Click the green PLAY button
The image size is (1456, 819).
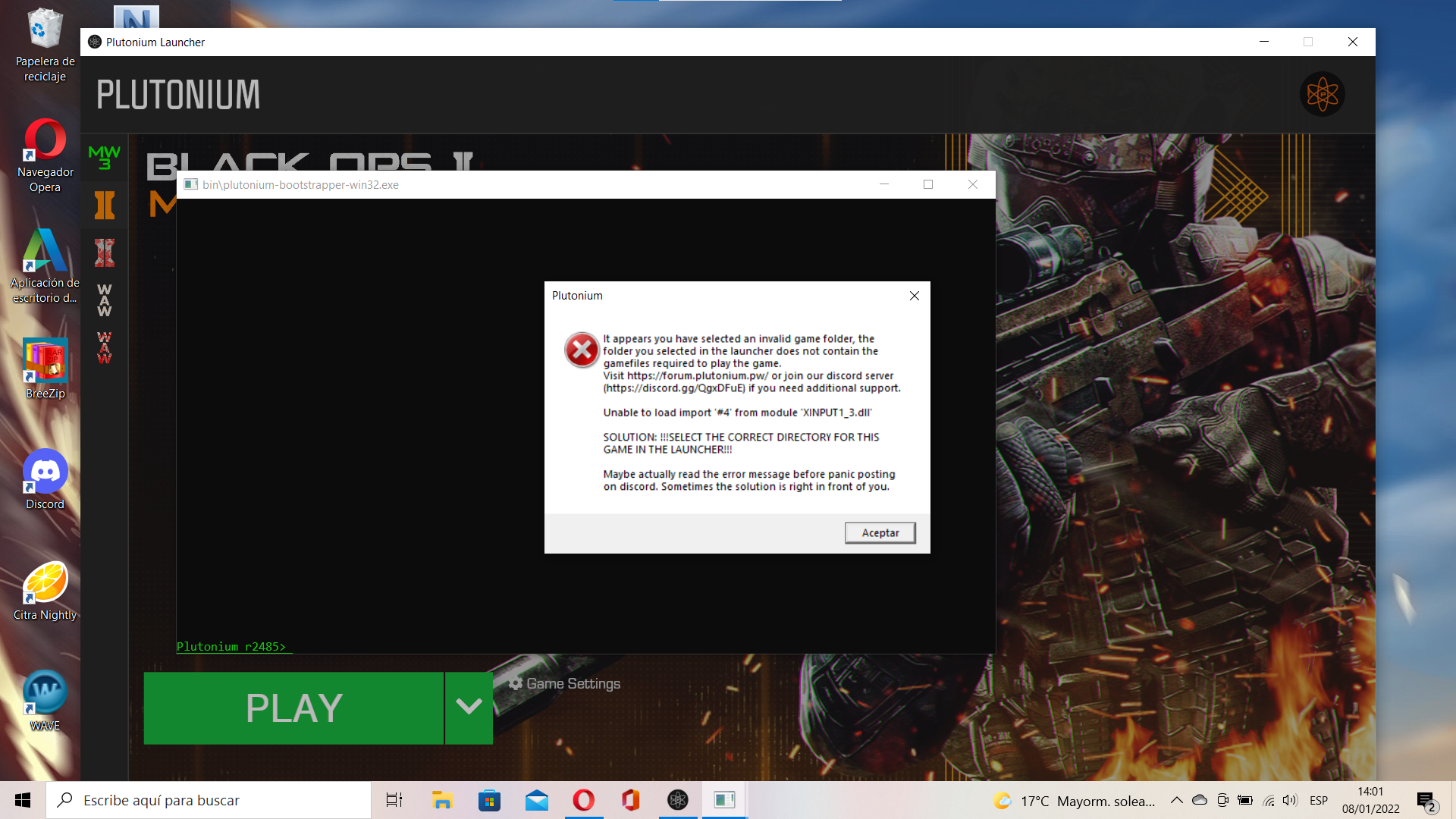[x=293, y=708]
